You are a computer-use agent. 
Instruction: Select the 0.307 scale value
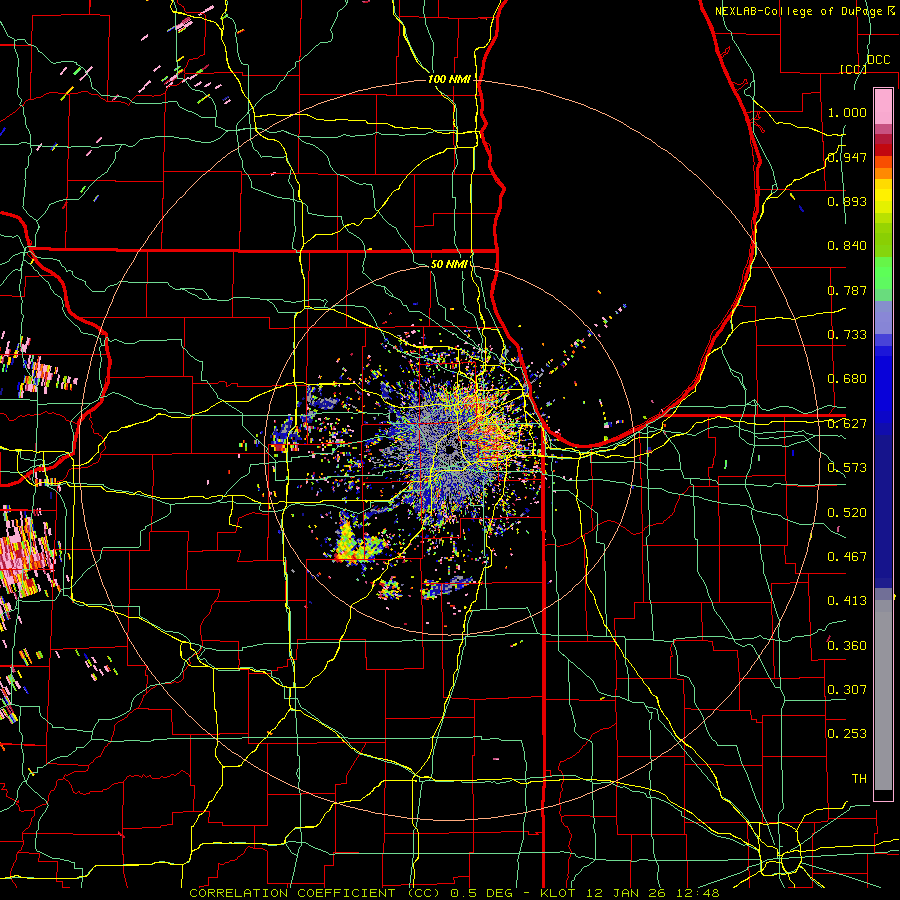click(847, 690)
